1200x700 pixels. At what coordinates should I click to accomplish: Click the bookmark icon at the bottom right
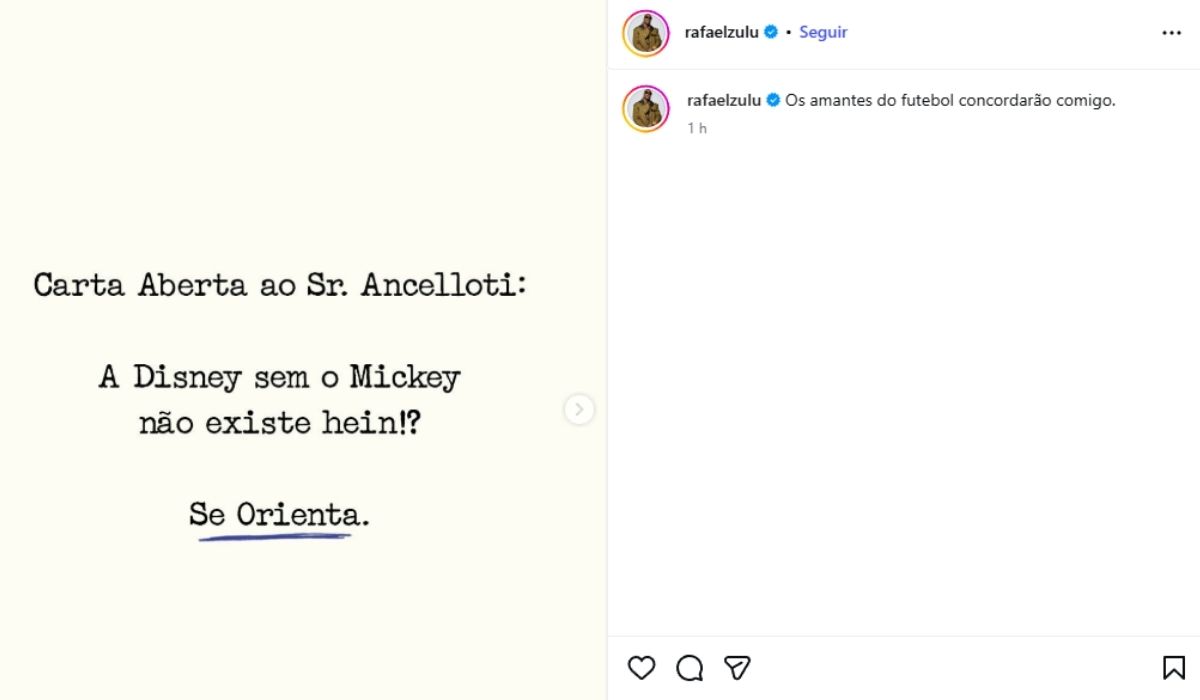coord(1172,666)
